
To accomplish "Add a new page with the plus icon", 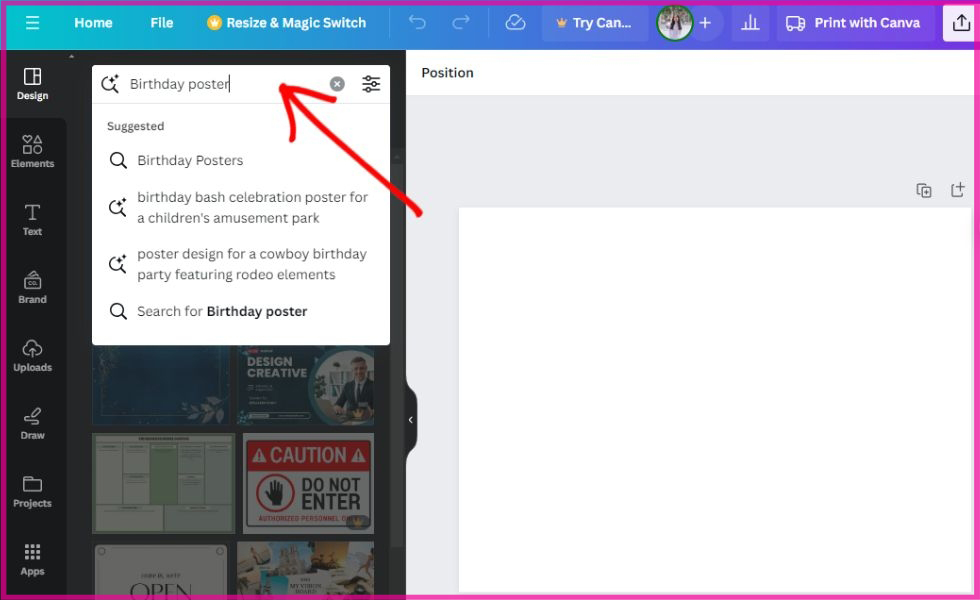I will [958, 190].
